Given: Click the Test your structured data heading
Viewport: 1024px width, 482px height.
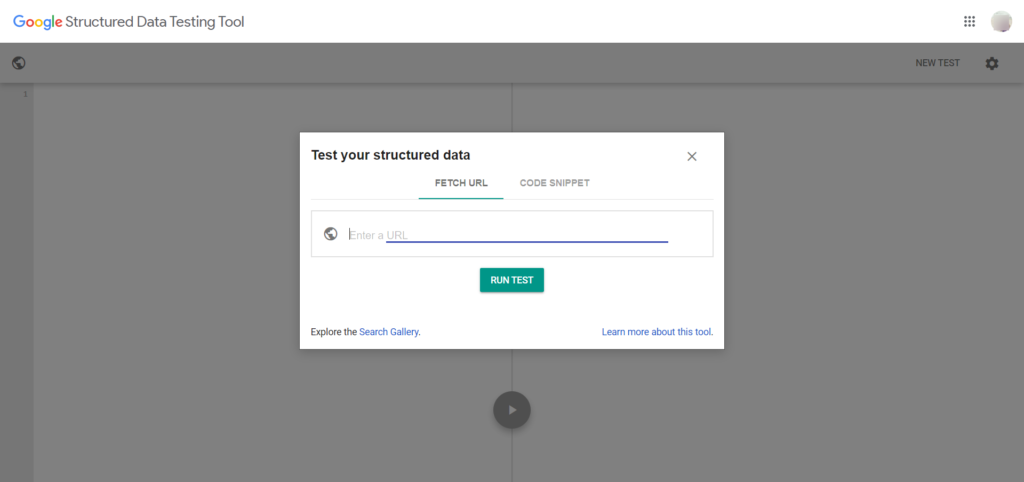Looking at the screenshot, I should [391, 155].
